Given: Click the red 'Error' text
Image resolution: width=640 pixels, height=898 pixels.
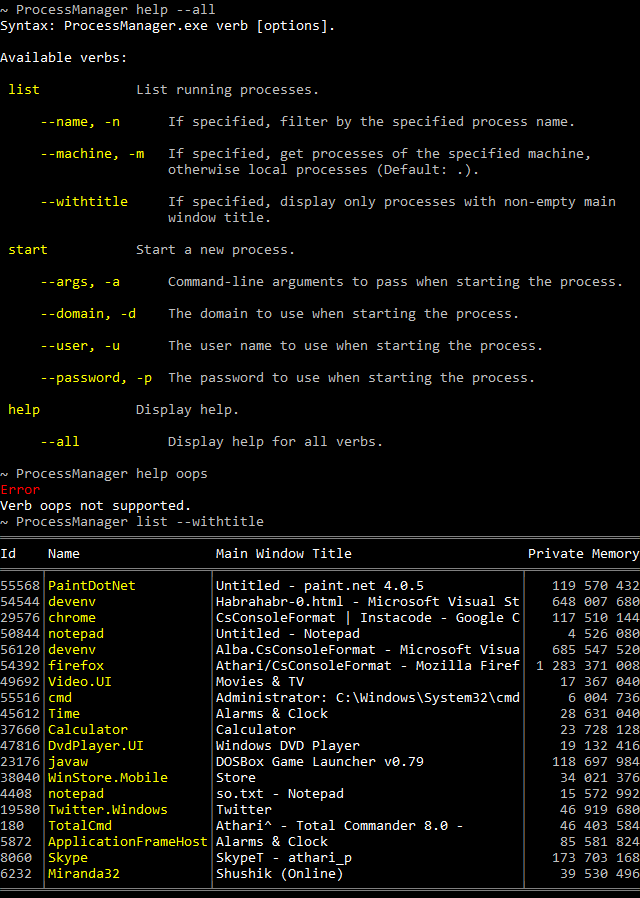Looking at the screenshot, I should point(20,490).
